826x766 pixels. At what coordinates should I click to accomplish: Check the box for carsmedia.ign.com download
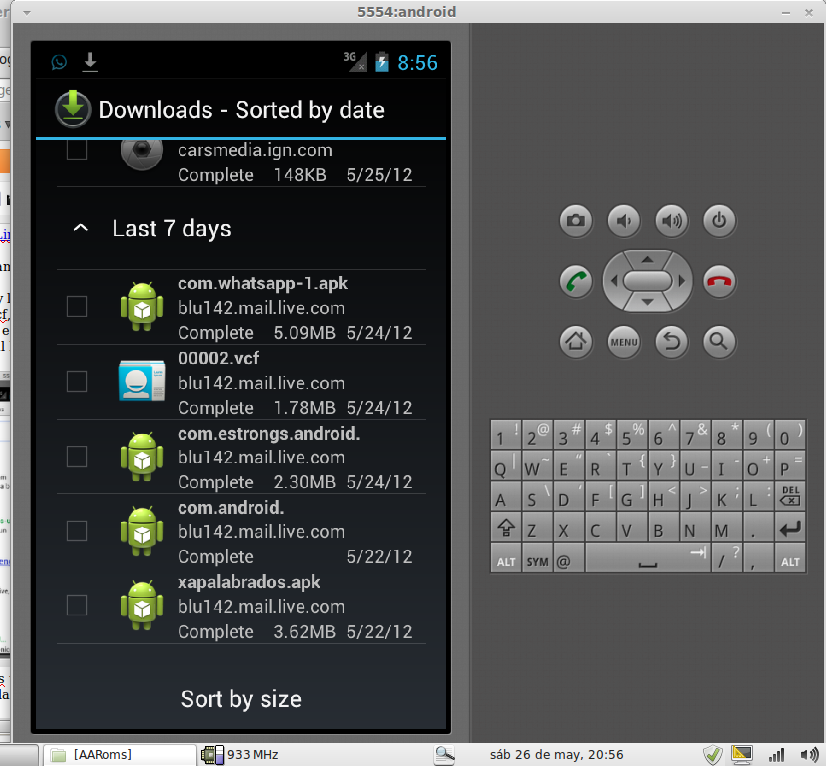pyautogui.click(x=77, y=150)
